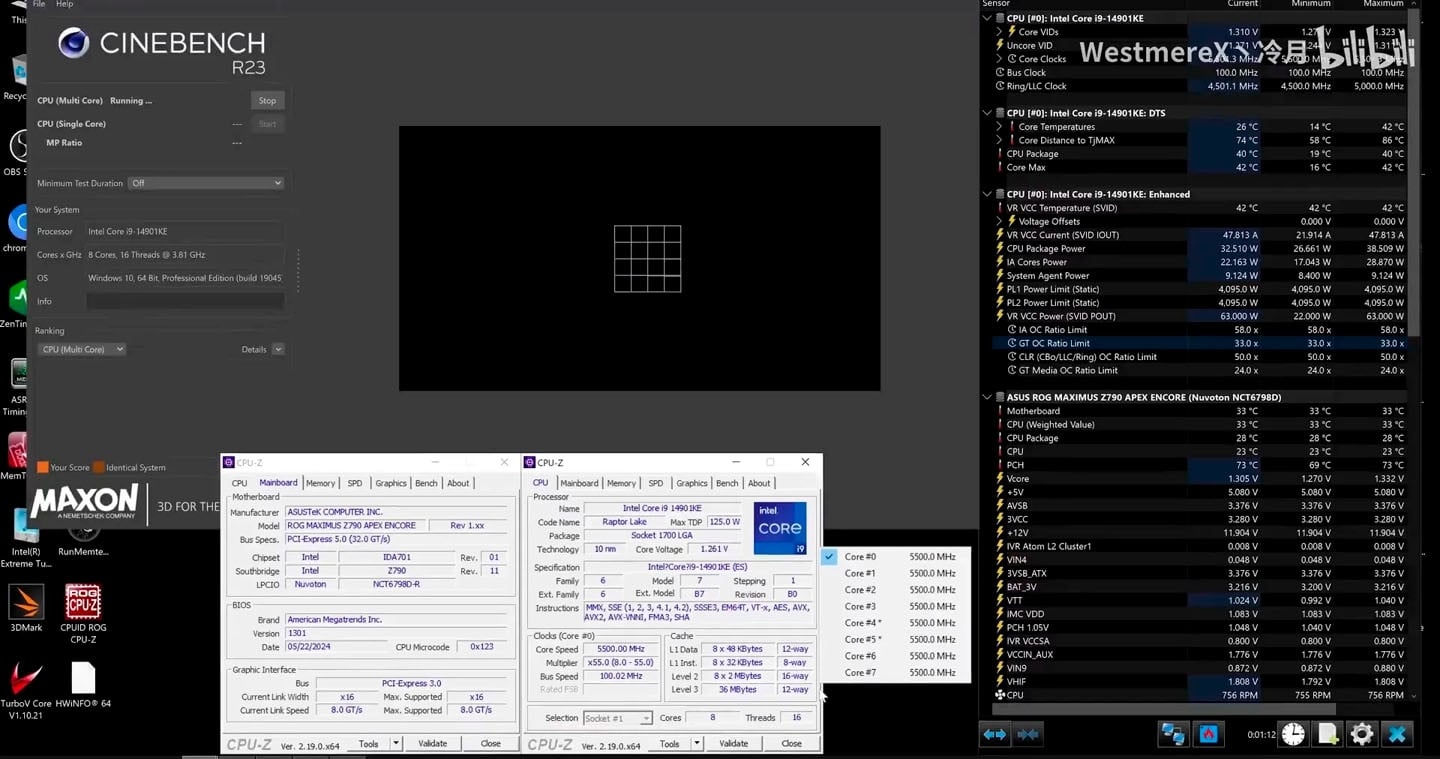Collapse ASUS ROG MAXIMUS Z790 APEX group

988,397
